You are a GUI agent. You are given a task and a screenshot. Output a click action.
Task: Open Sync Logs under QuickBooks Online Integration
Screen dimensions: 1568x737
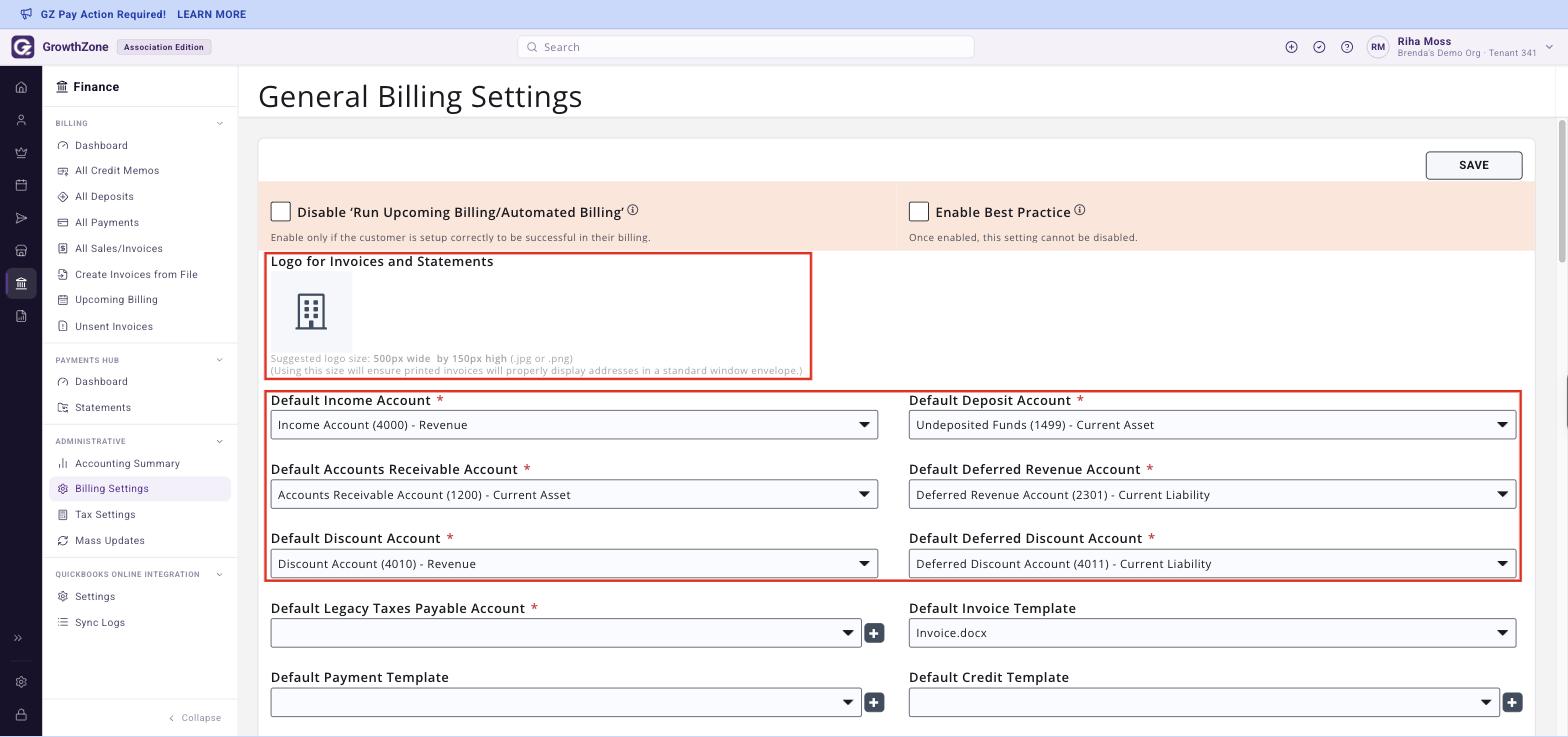100,623
